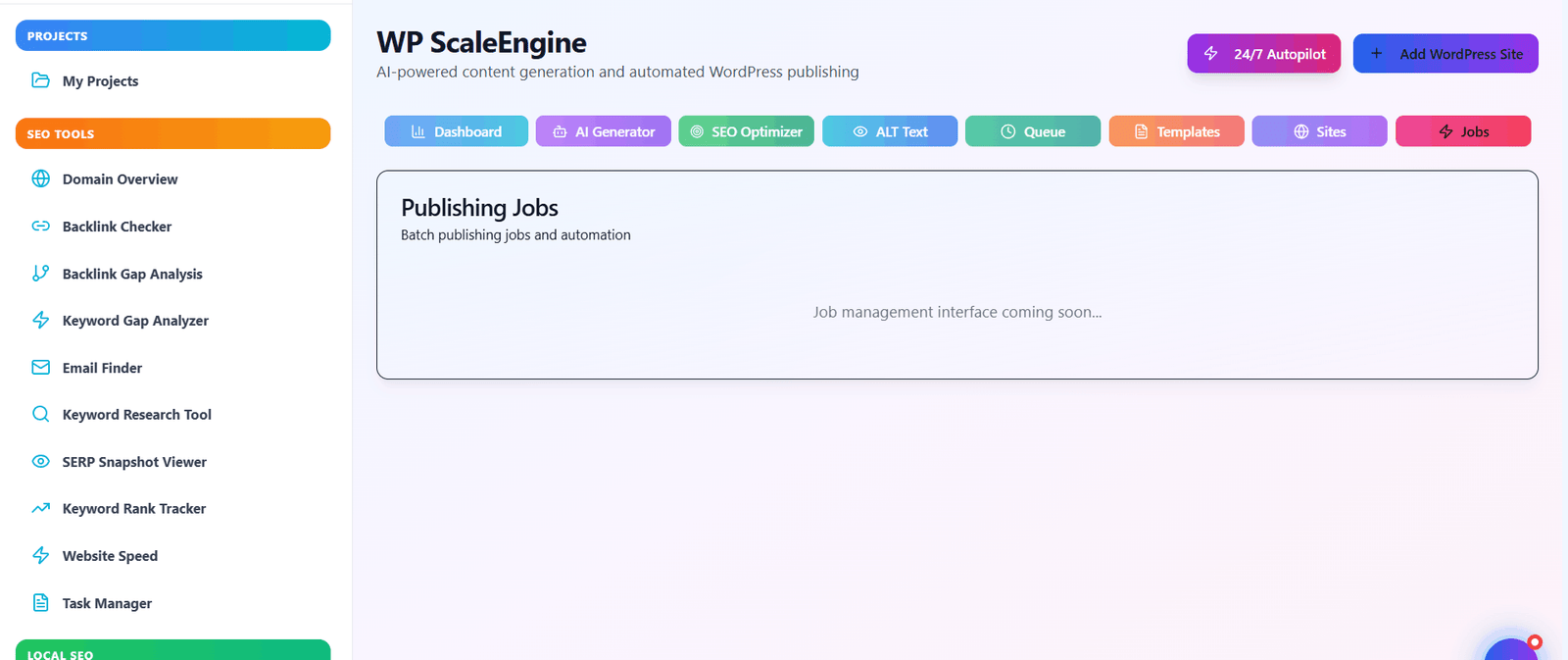Collapse the SEO TOOLS section header
The image size is (1568, 660).
coord(172,133)
